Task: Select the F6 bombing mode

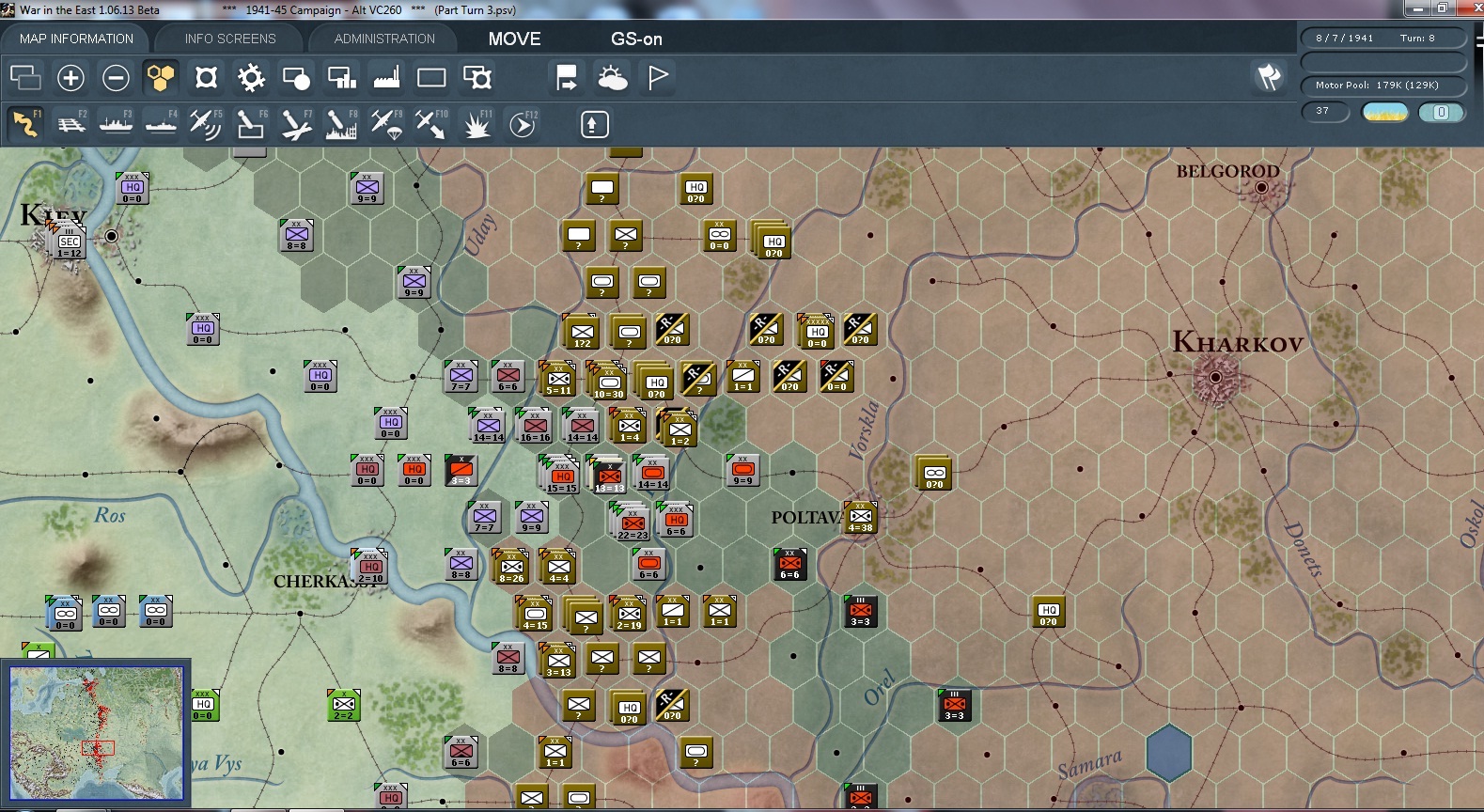Action: [x=251, y=124]
